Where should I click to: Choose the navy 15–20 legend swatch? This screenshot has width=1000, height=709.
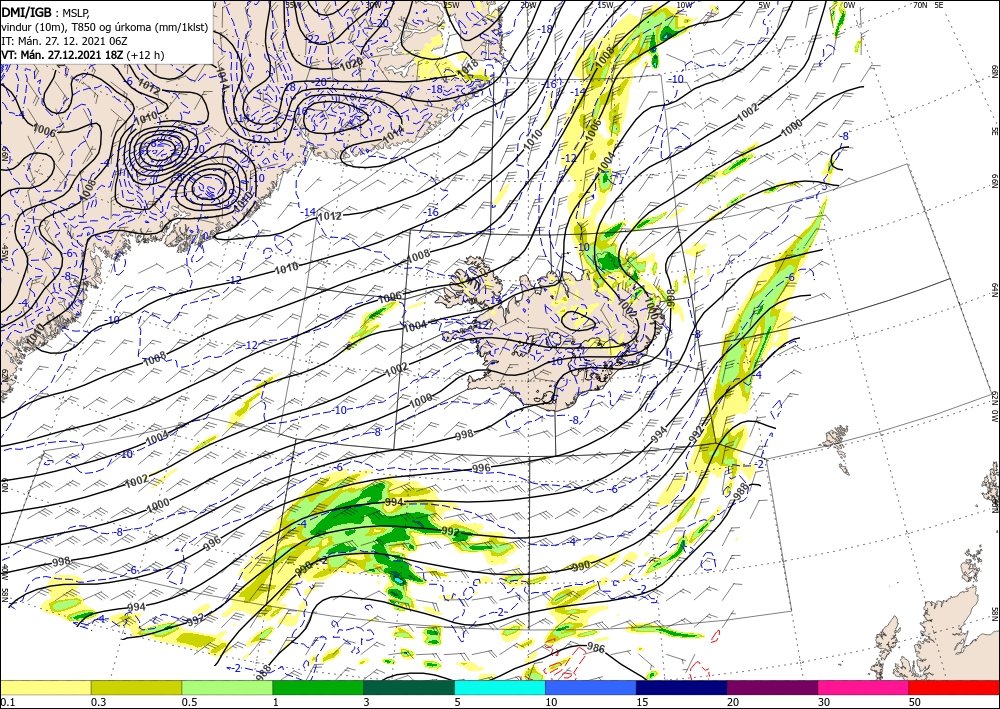[682, 687]
